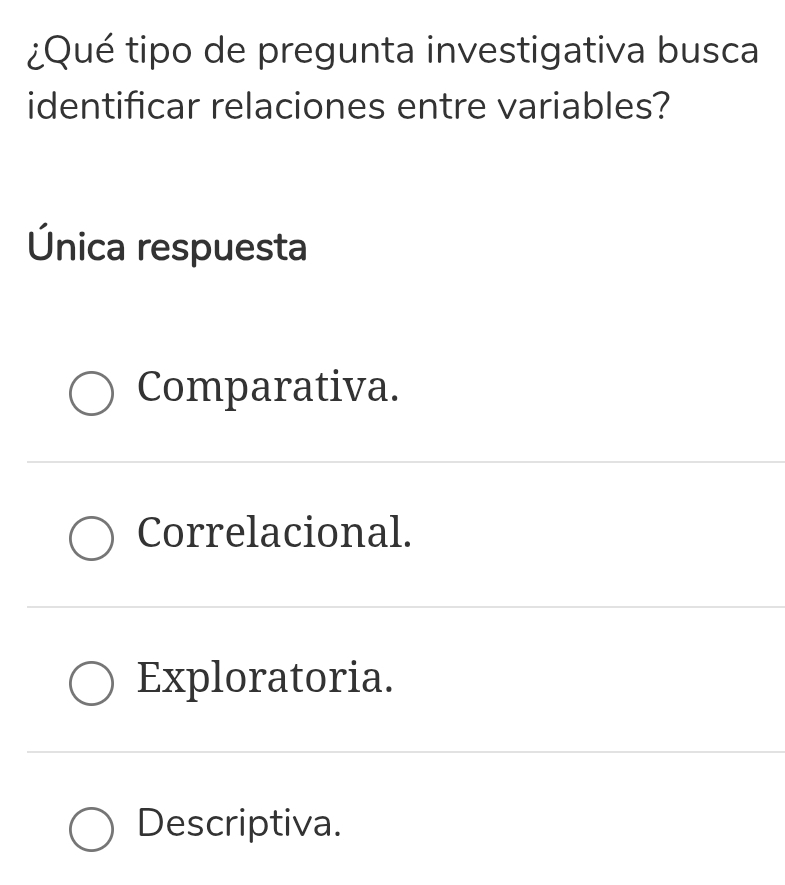785x885 pixels.
Task: Tick the circle next to Exploratoria
Action: [91, 684]
